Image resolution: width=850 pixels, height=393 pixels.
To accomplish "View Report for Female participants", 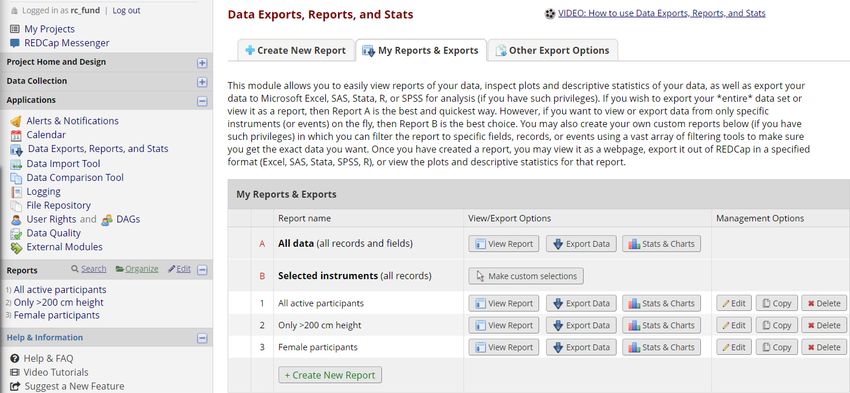I will click(504, 347).
